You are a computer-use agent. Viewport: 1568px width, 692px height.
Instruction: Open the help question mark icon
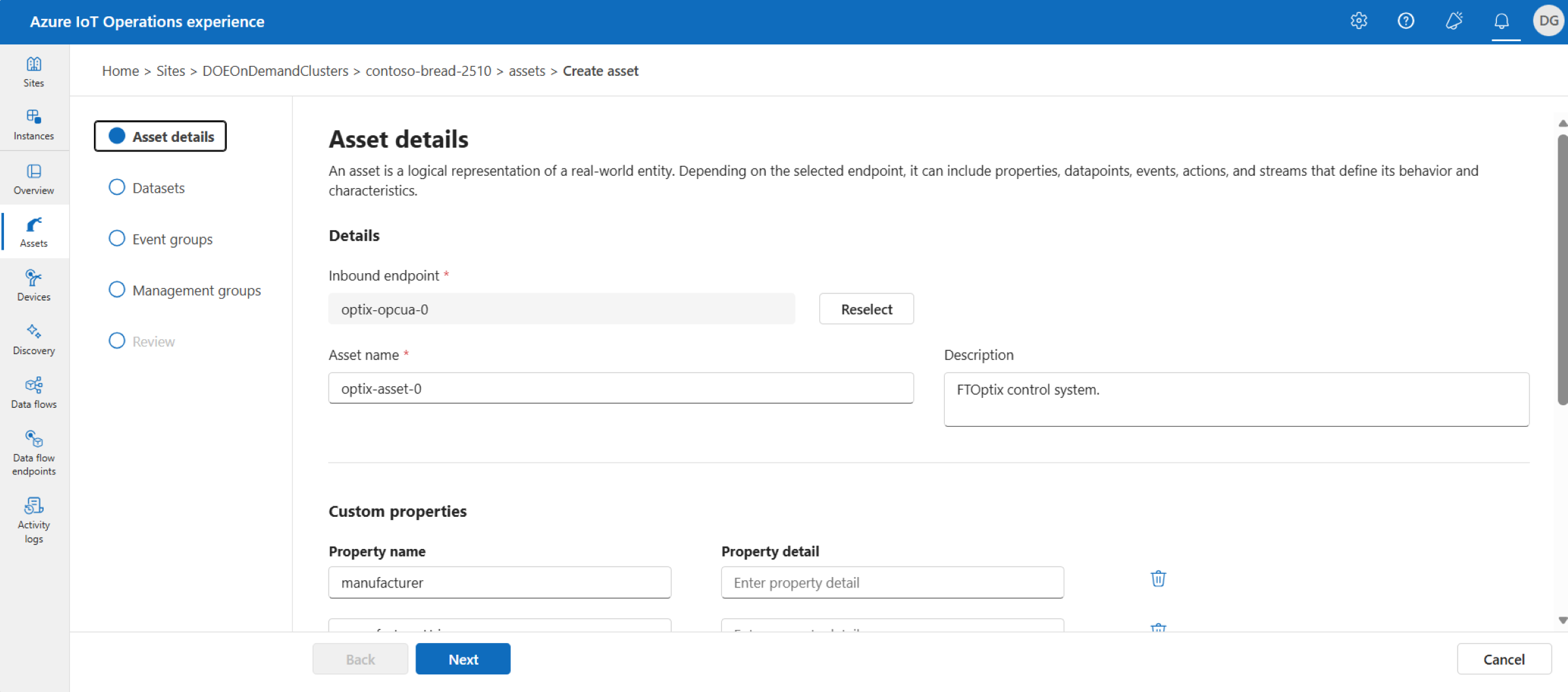[1406, 21]
